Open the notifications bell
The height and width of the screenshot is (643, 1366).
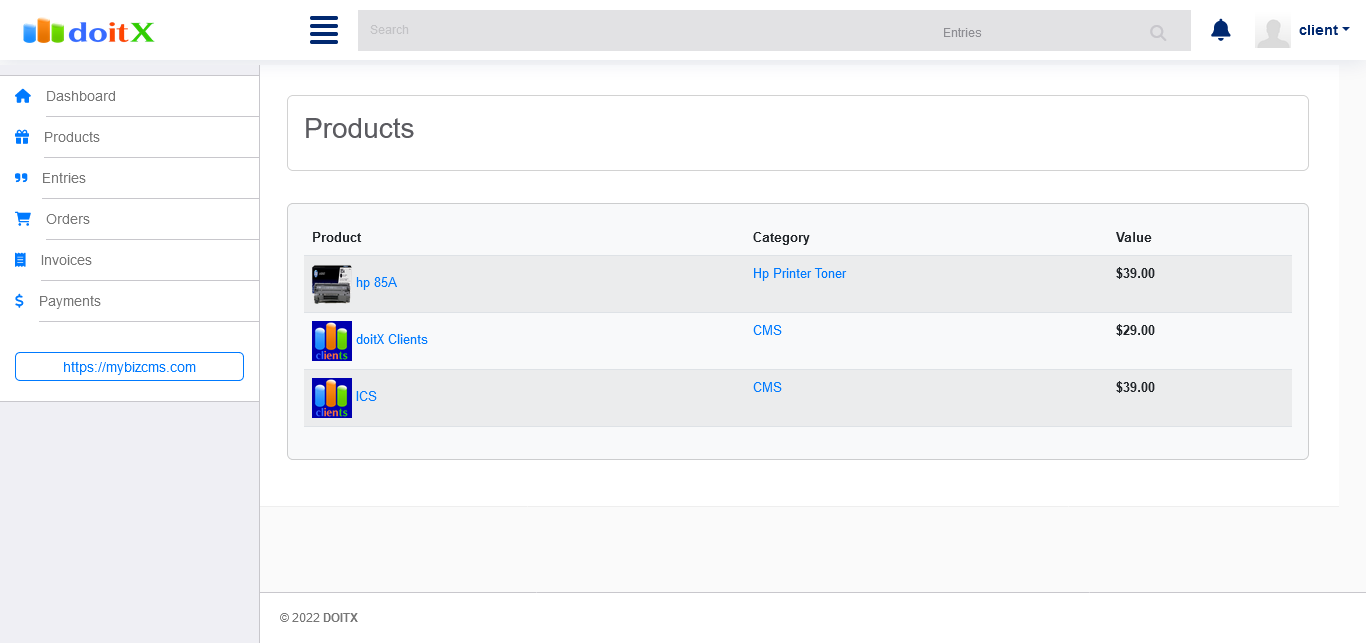1220,30
